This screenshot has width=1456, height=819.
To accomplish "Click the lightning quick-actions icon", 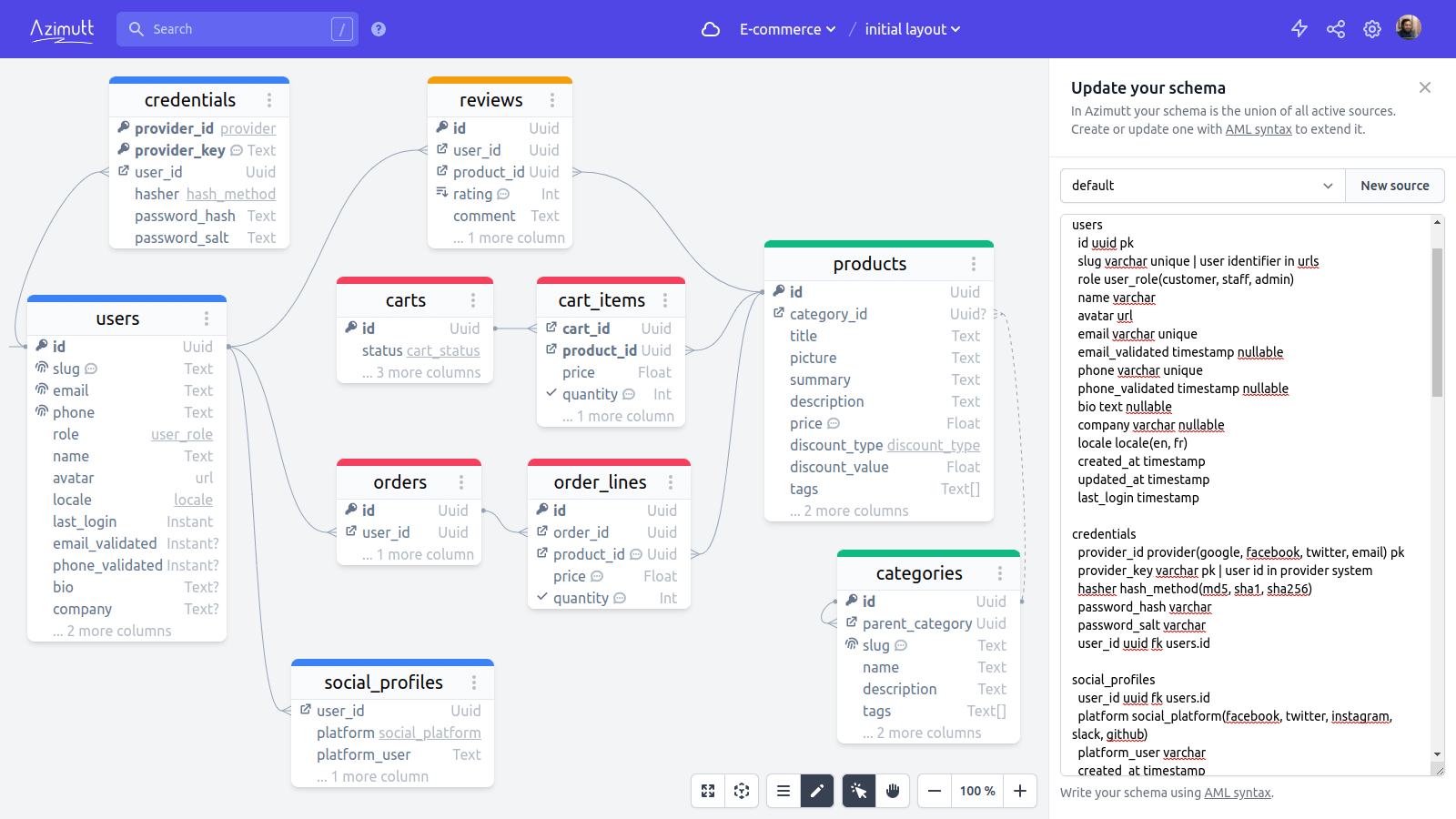I will click(x=1299, y=28).
